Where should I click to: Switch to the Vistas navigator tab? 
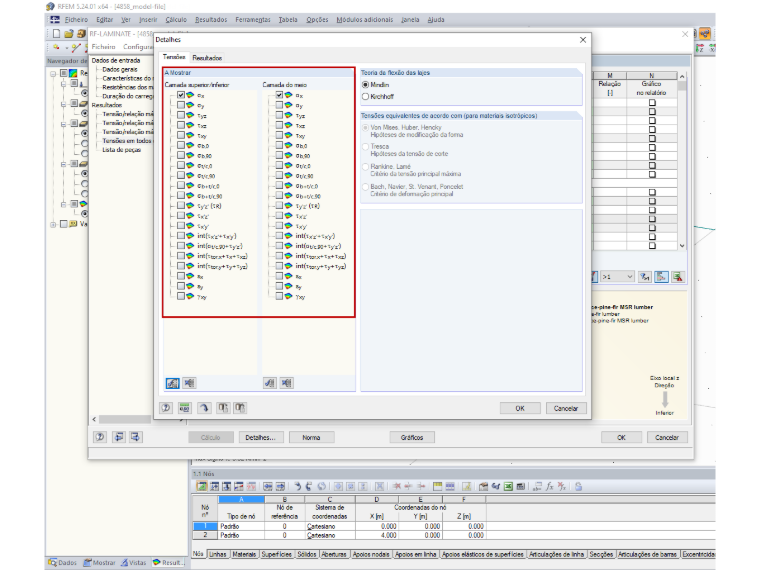[133, 563]
